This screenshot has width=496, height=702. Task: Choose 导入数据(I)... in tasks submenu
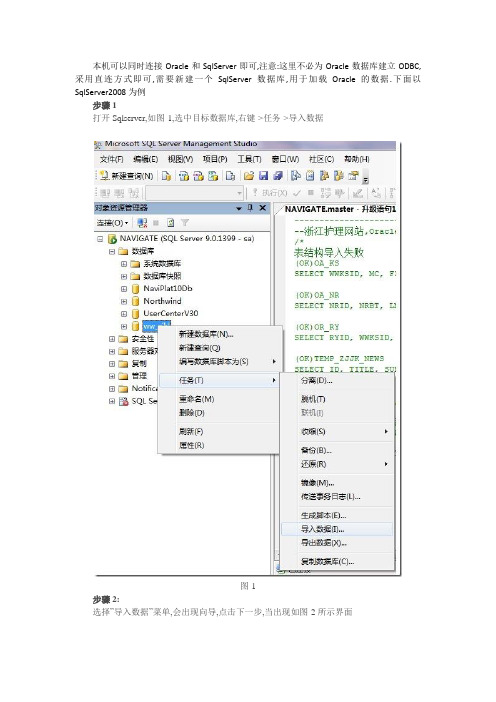(337, 529)
